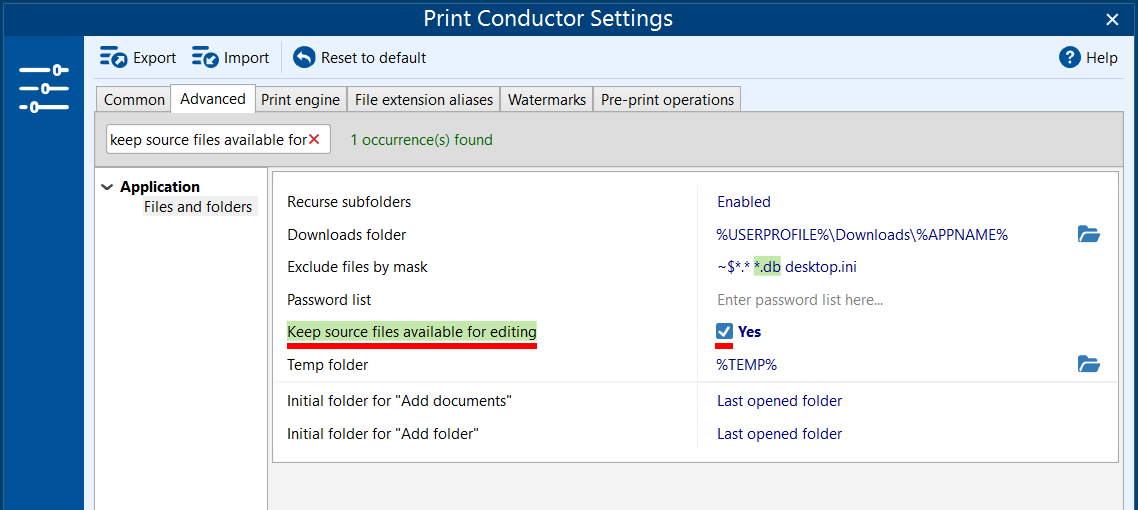
Task: Clear the search box with red X
Action: tap(314, 140)
